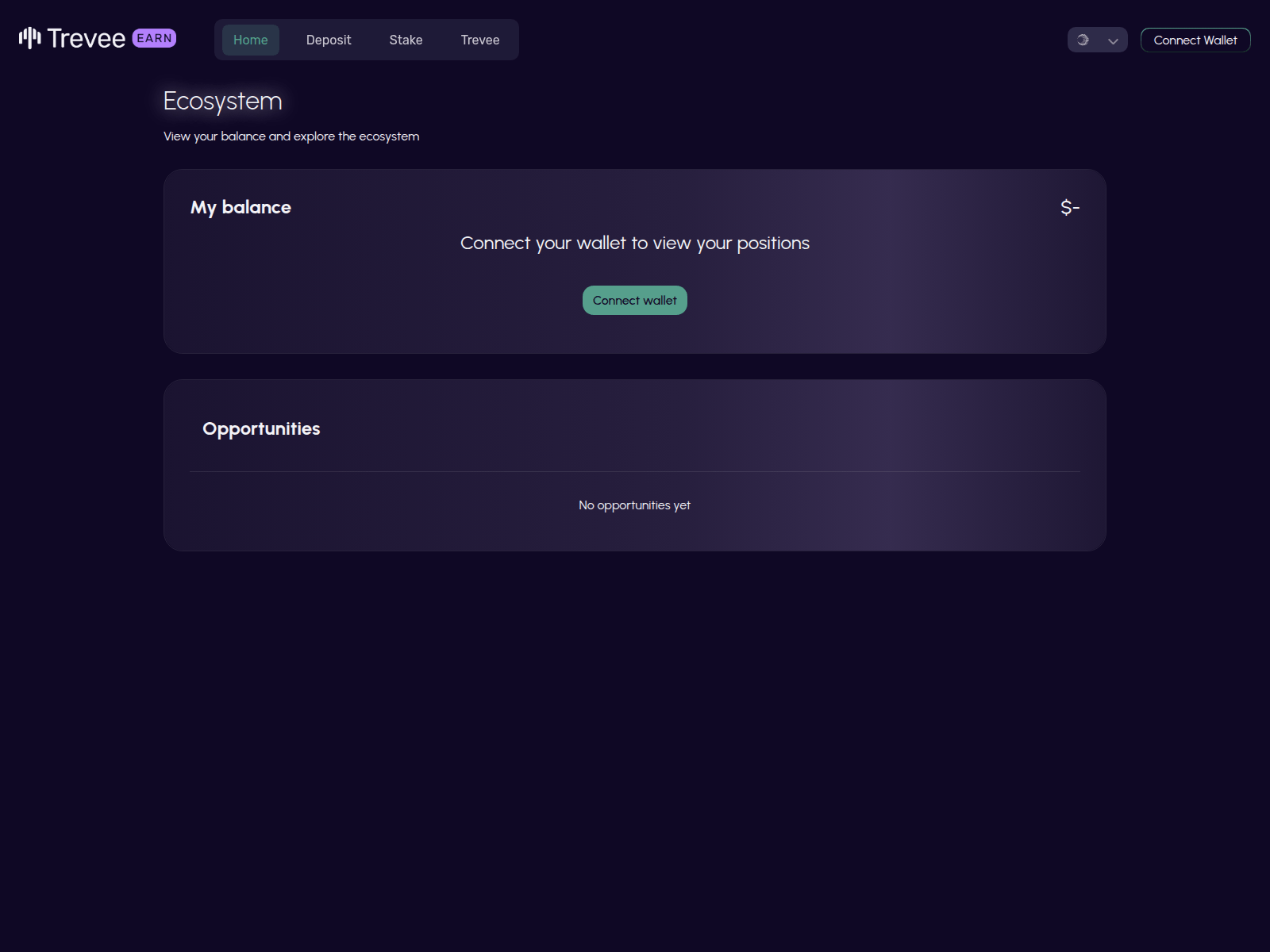Click the Opportunities section heading

pos(261,428)
